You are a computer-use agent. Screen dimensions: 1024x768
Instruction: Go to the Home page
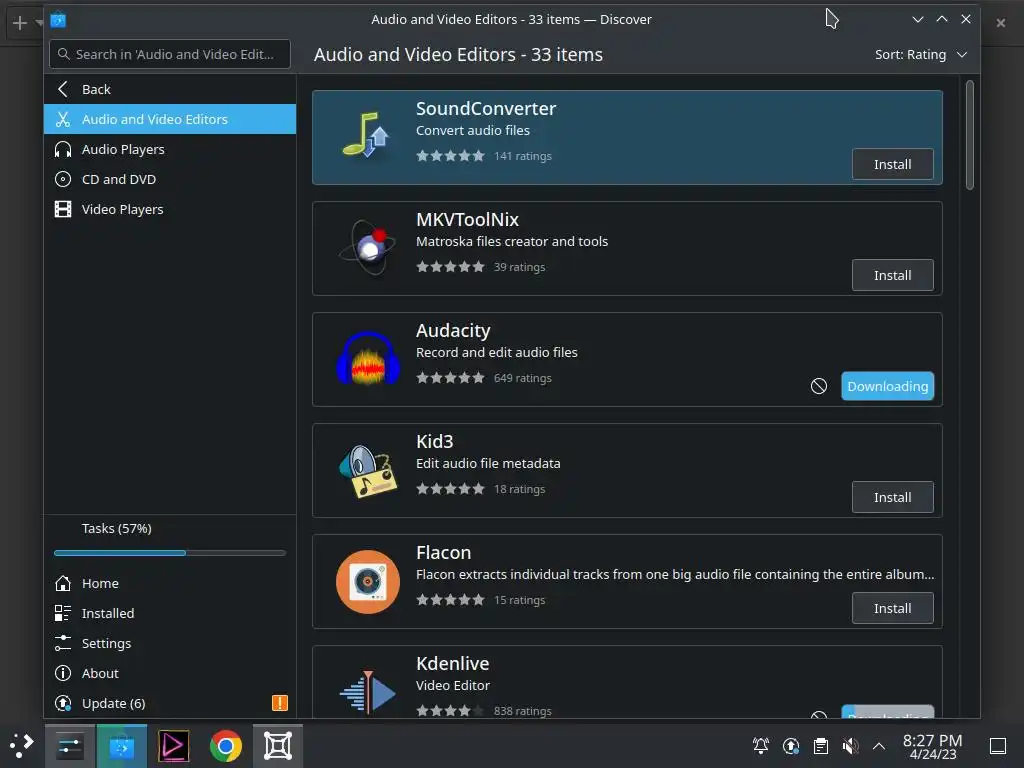coord(170,583)
